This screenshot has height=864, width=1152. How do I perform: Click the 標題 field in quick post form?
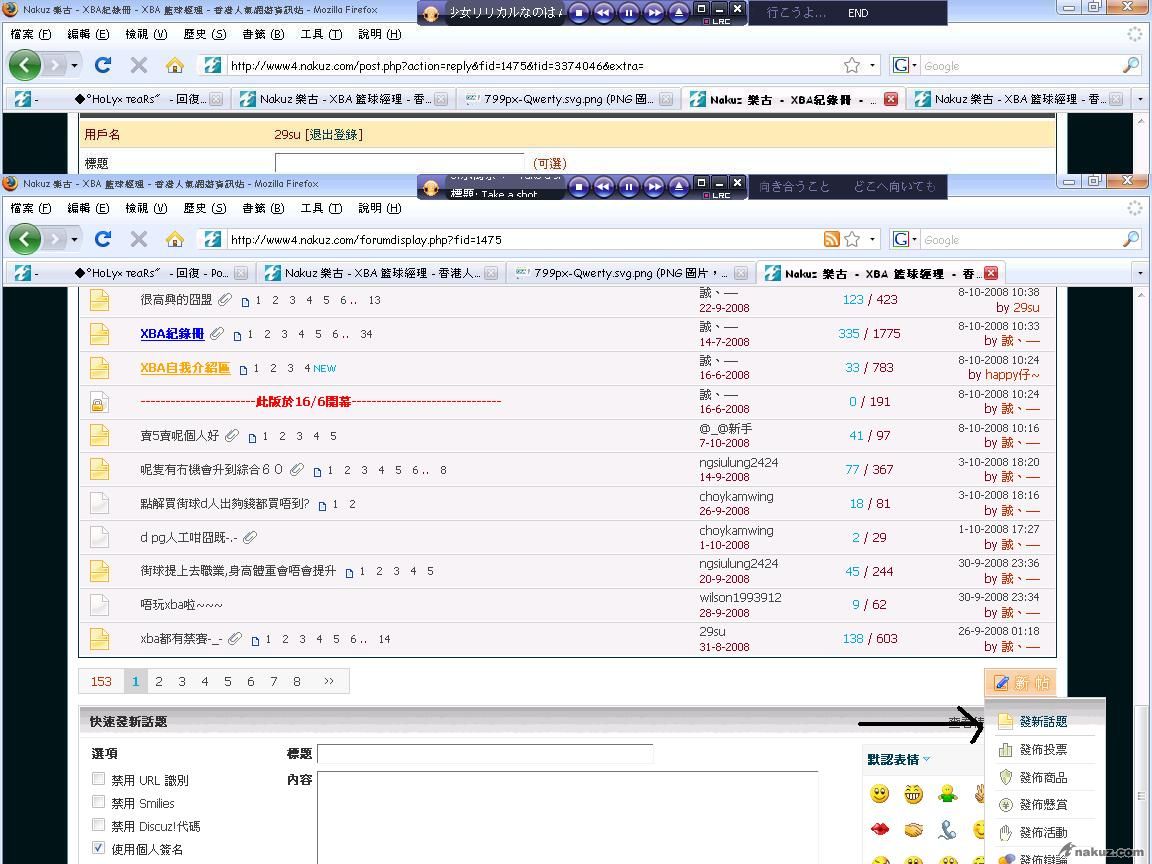(485, 754)
